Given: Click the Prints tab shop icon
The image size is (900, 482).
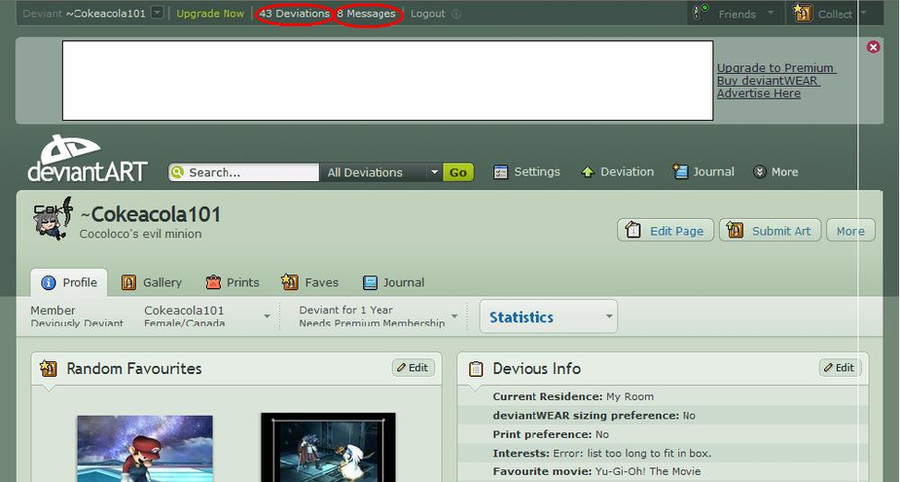Looking at the screenshot, I should [x=214, y=282].
